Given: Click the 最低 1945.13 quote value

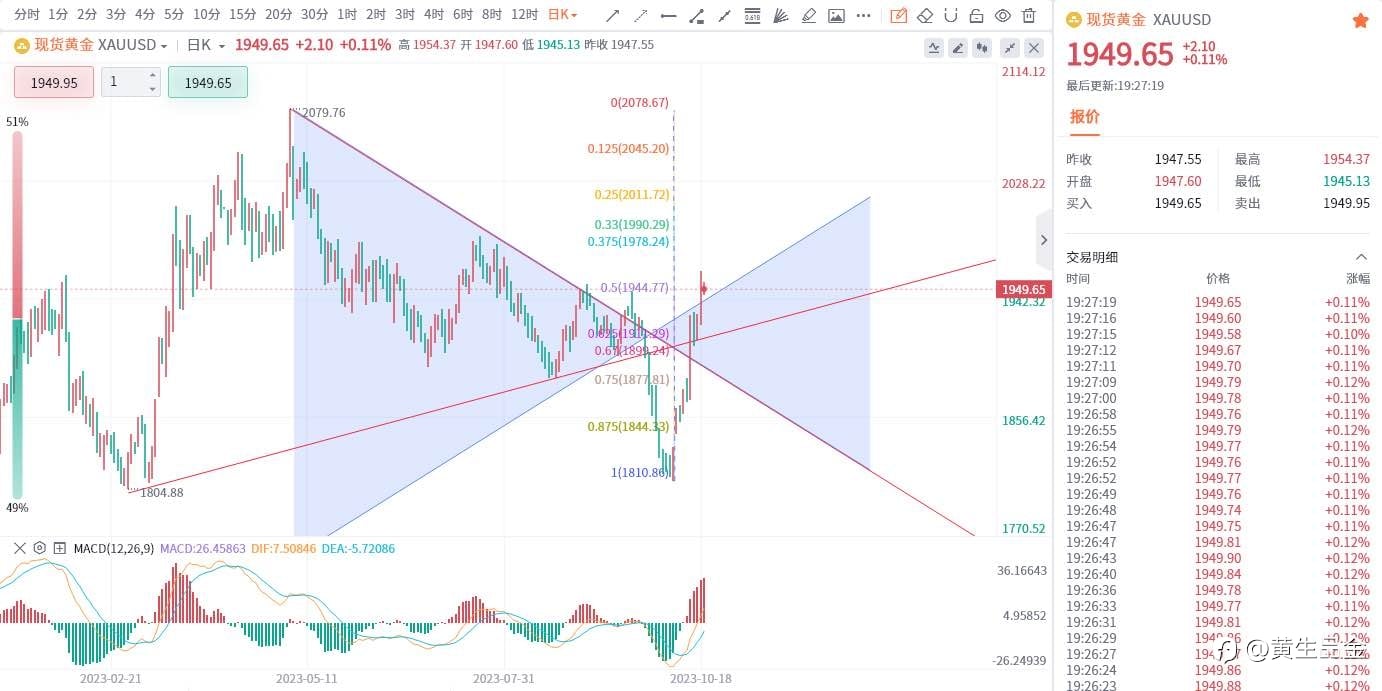Looking at the screenshot, I should [x=1346, y=181].
